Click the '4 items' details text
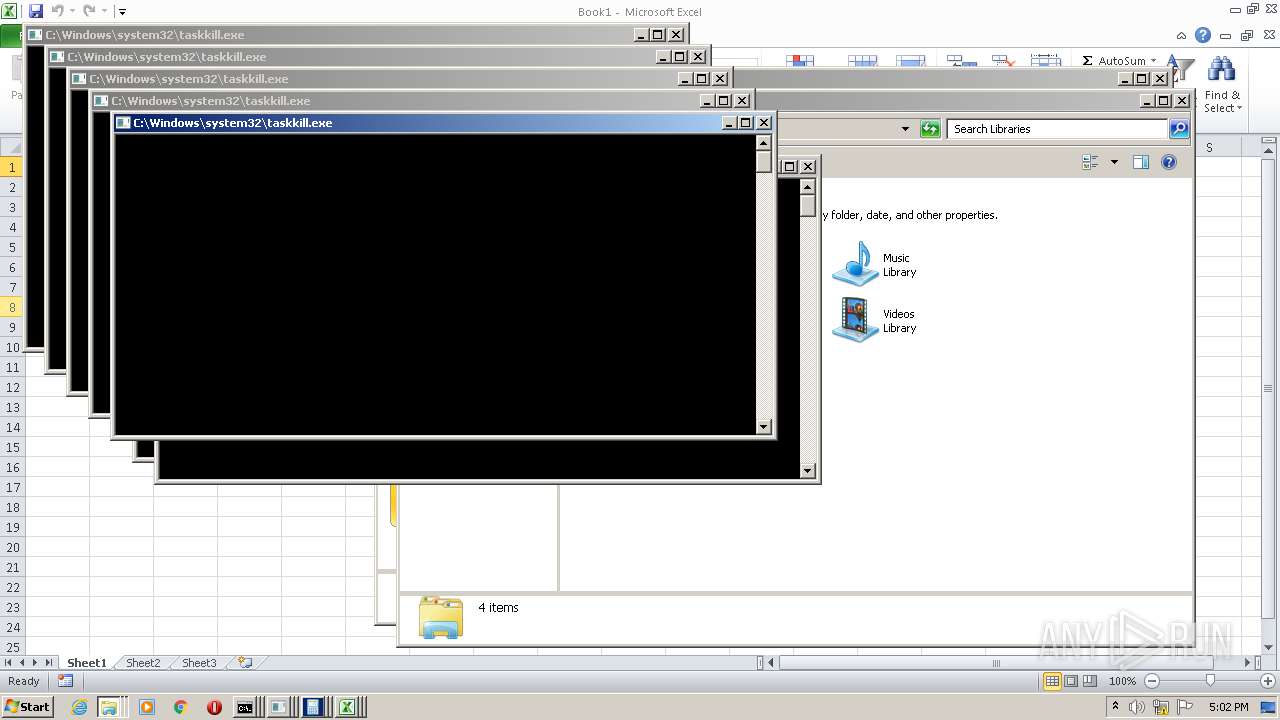This screenshot has height=720, width=1280. click(498, 607)
